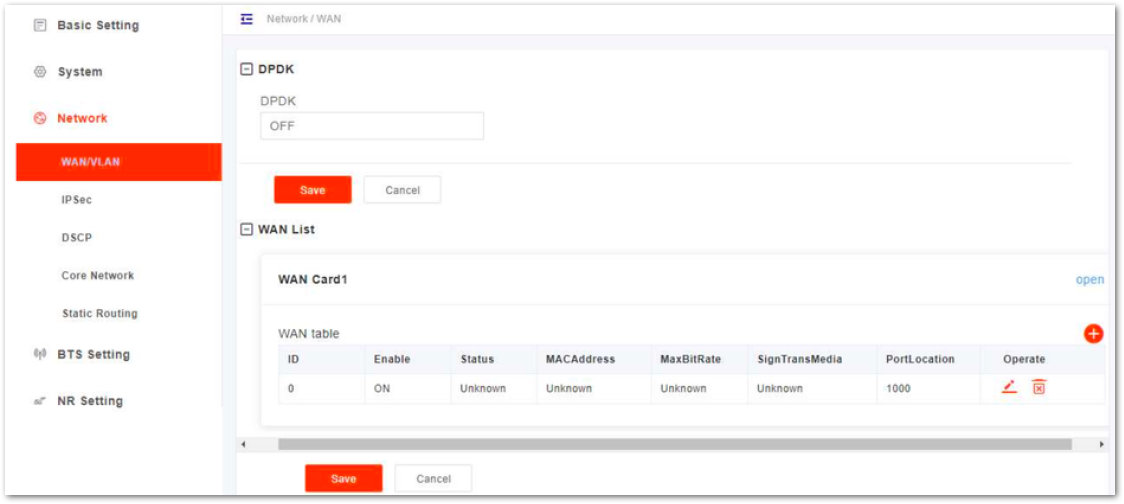The width and height of the screenshot is (1124, 504).
Task: Select WAN/VLAN submenu item
Action: coord(119,162)
